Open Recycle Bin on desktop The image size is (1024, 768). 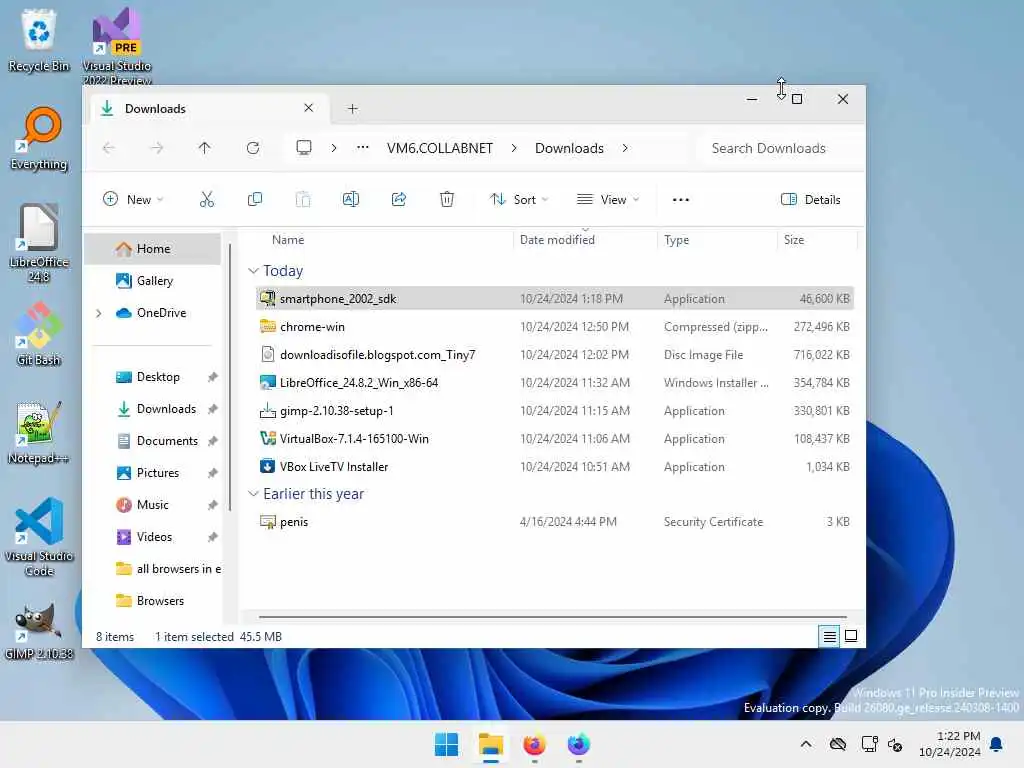(x=39, y=40)
